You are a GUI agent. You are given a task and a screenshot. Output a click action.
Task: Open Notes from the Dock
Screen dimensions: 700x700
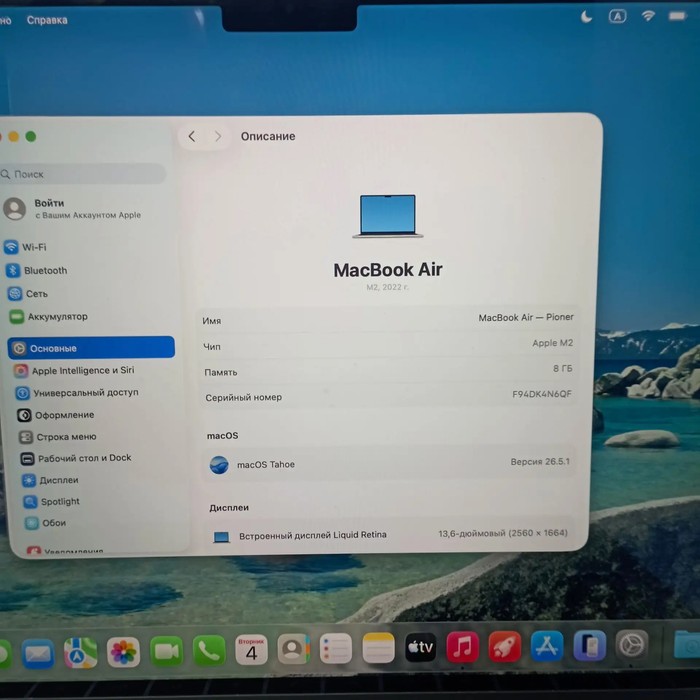(x=378, y=648)
